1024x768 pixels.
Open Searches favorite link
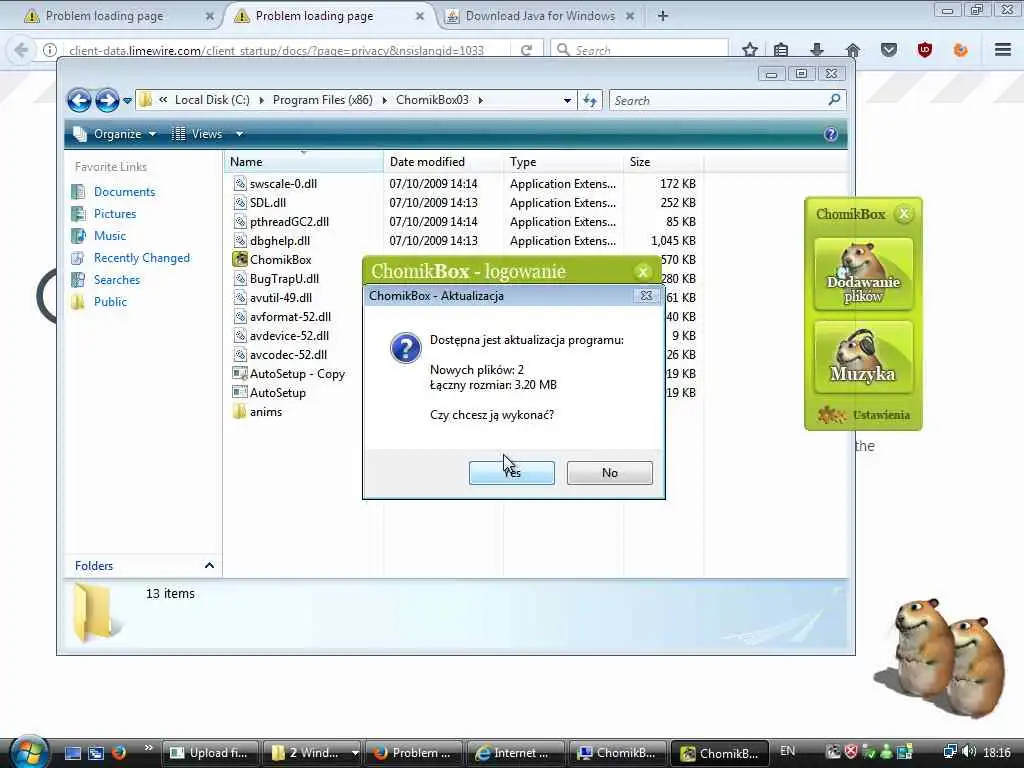[117, 280]
